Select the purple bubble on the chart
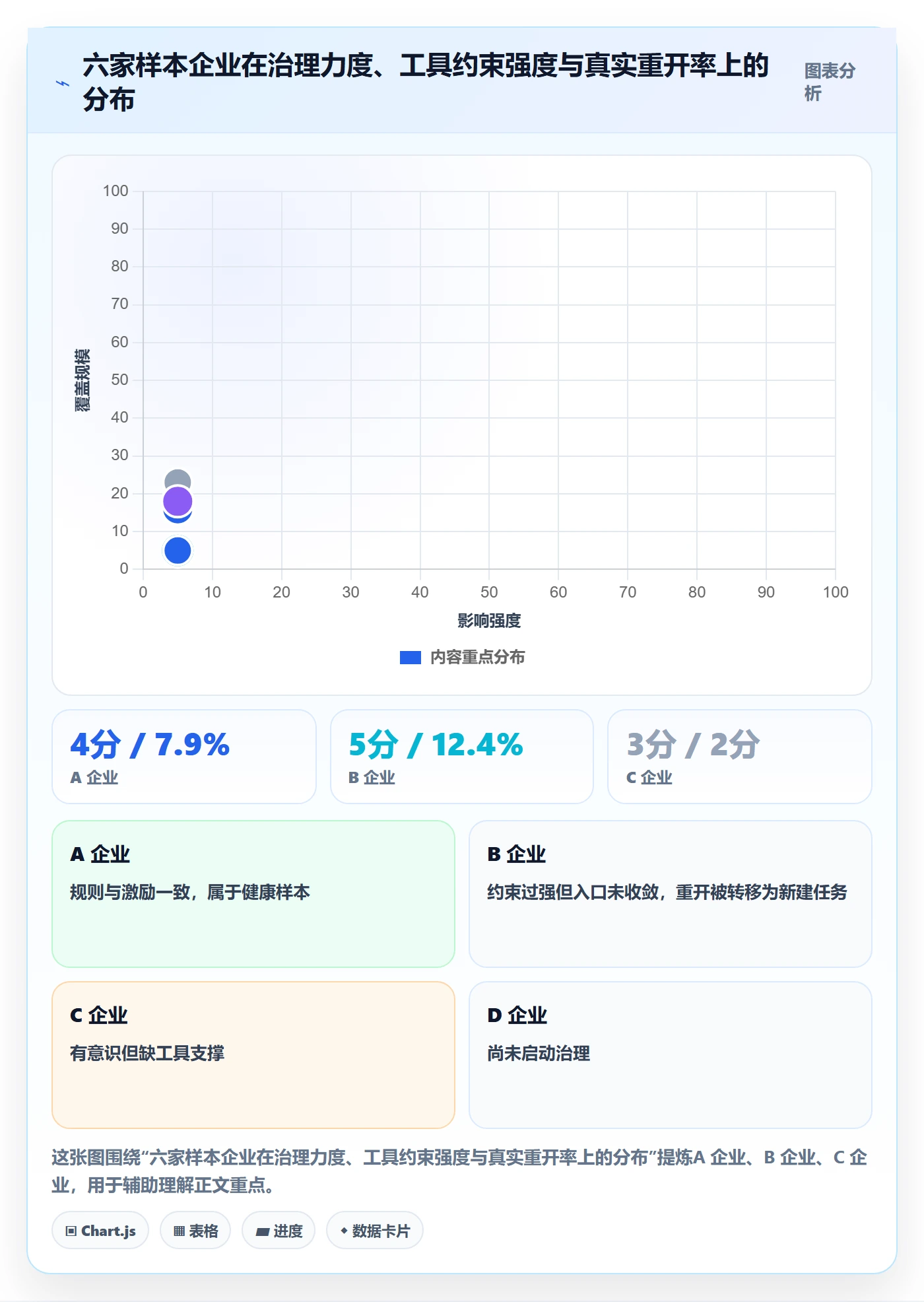Screen dimensions: 924x1302 pos(178,501)
